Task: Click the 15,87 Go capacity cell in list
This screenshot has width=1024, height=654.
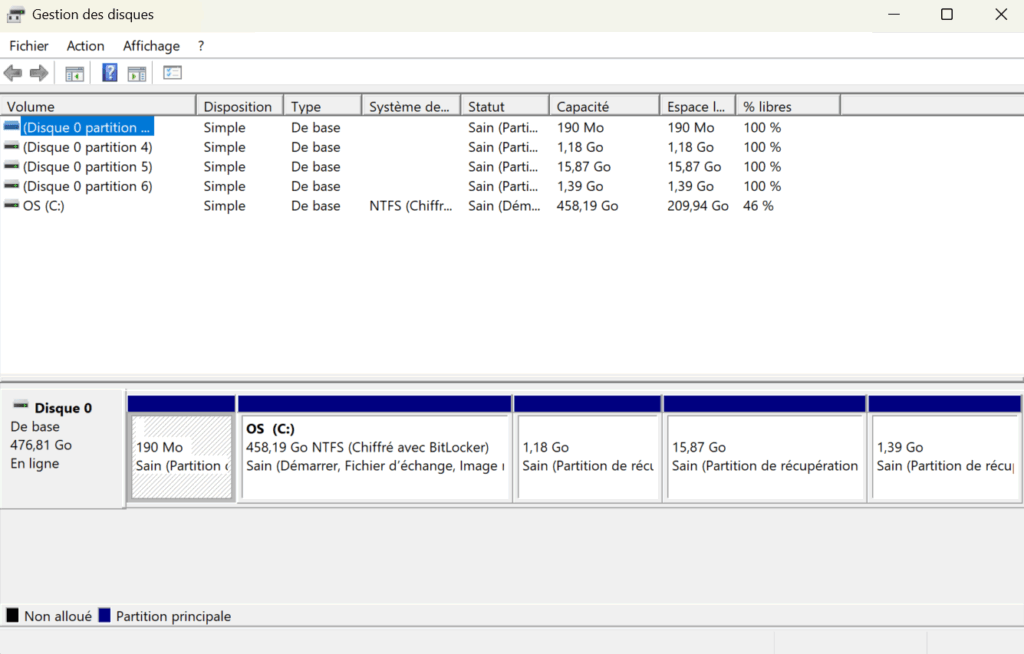Action: coord(584,167)
